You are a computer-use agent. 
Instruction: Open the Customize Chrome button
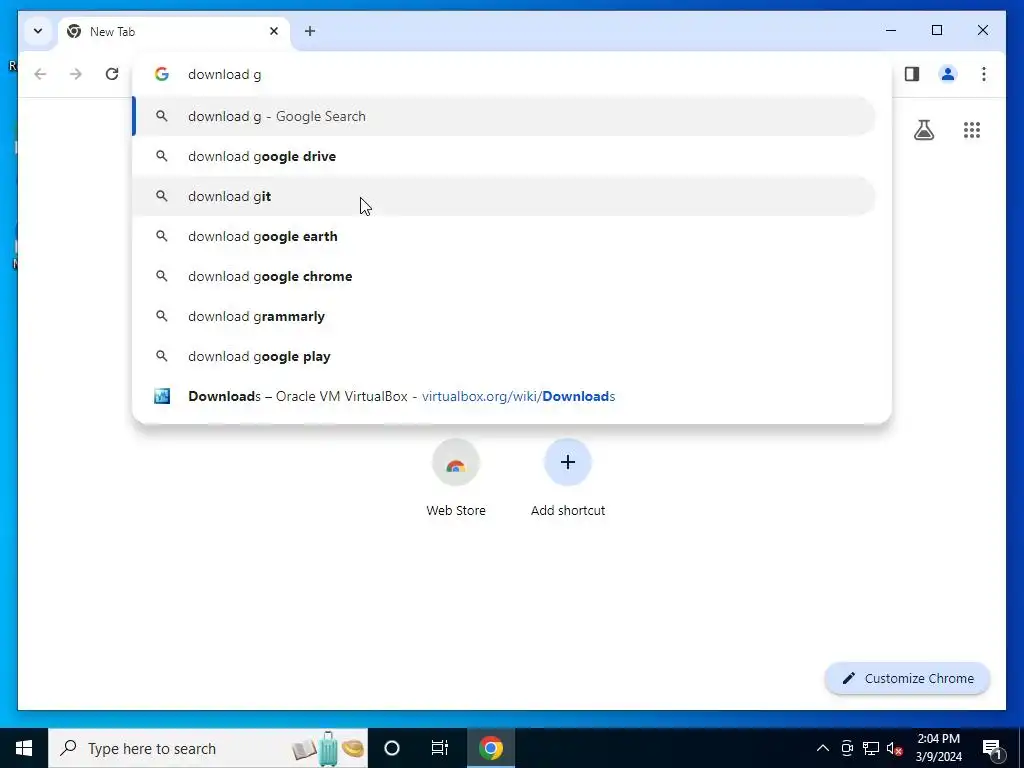click(x=907, y=678)
